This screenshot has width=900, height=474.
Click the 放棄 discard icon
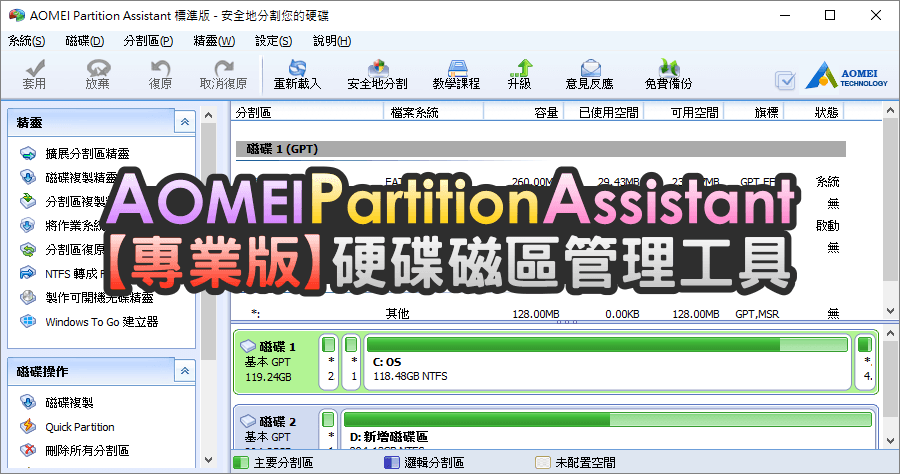[98, 68]
